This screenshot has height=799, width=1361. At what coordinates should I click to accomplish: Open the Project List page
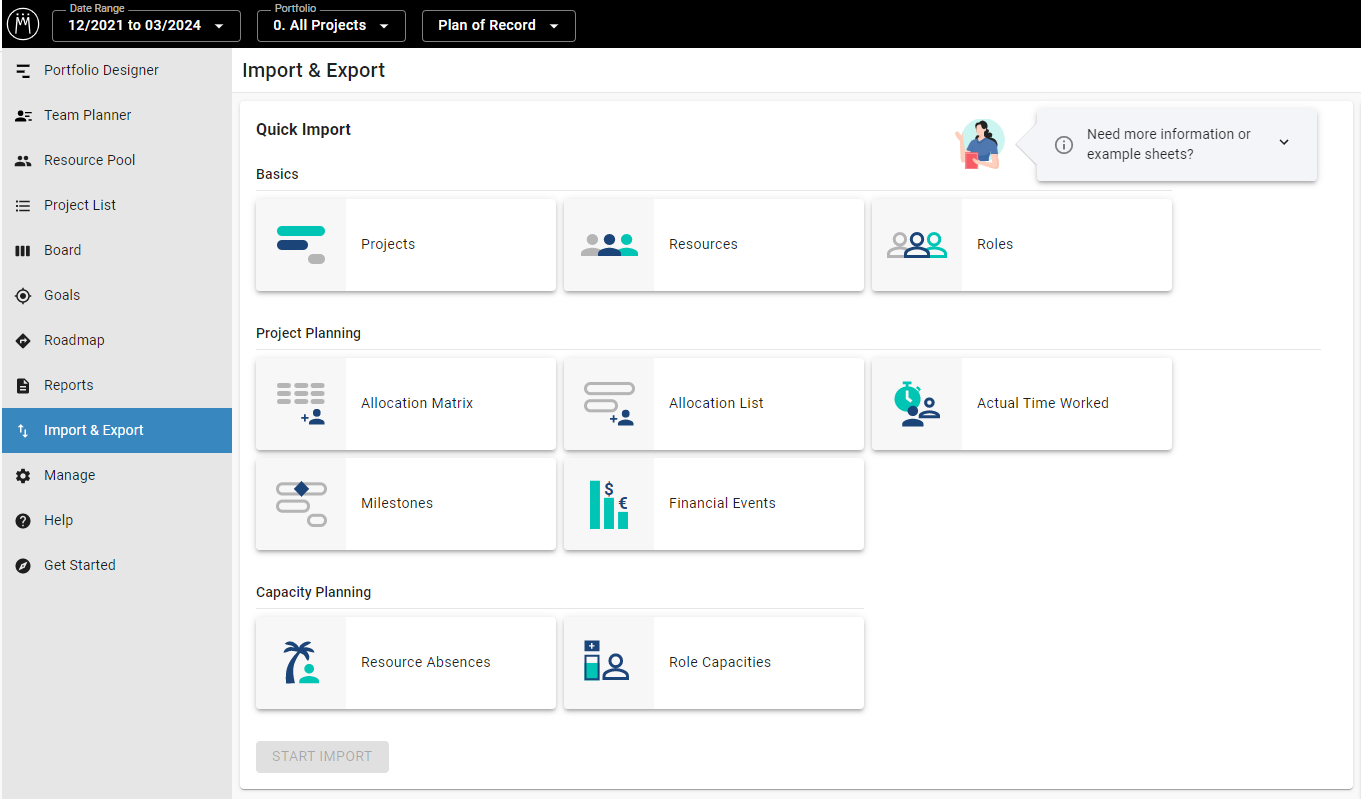(117, 206)
